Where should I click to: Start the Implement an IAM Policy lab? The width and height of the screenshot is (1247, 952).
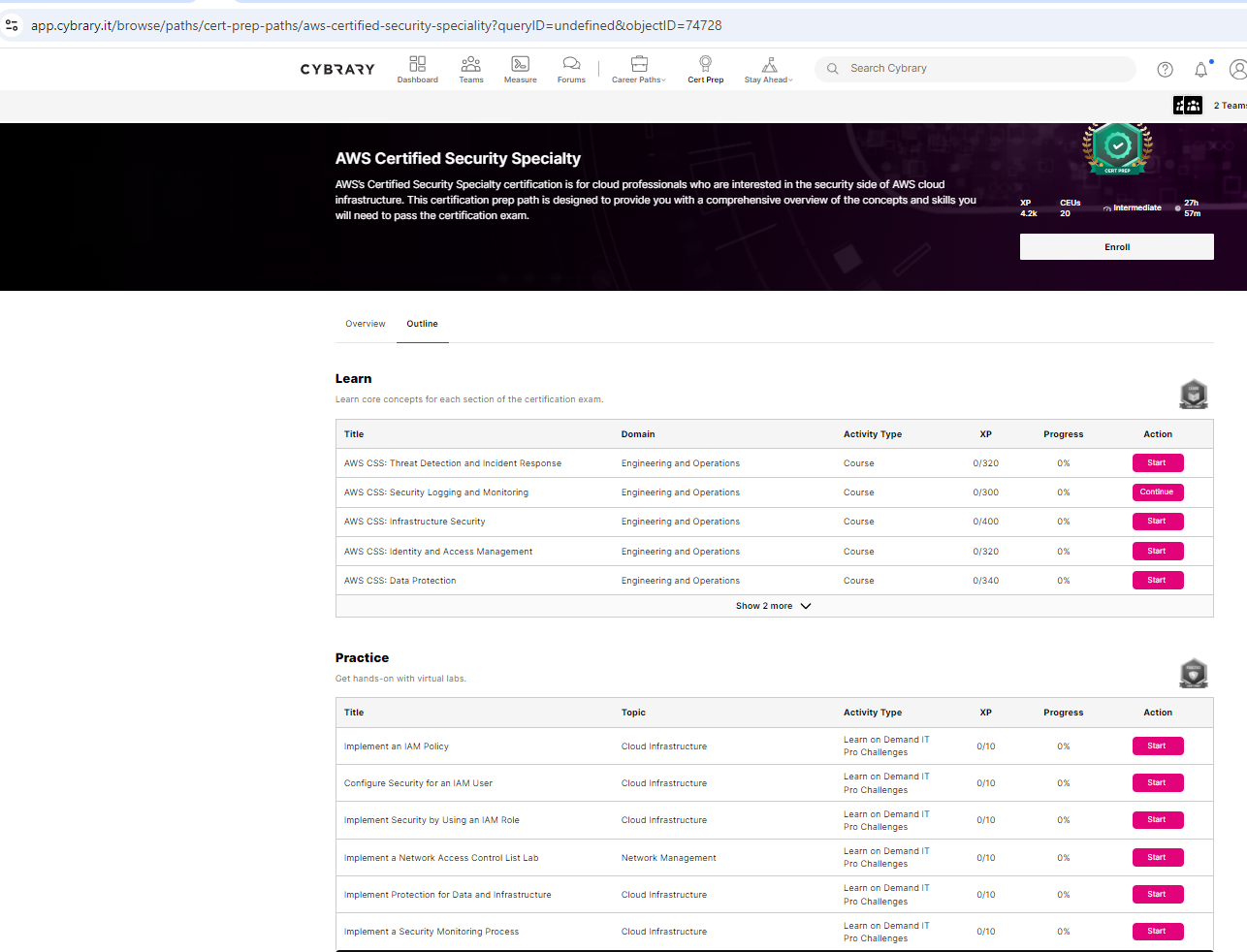coord(1157,746)
